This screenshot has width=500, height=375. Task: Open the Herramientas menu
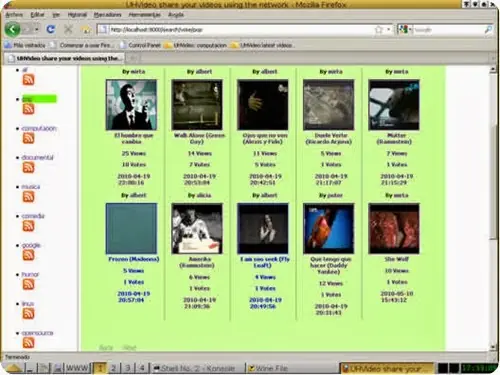[145, 15]
